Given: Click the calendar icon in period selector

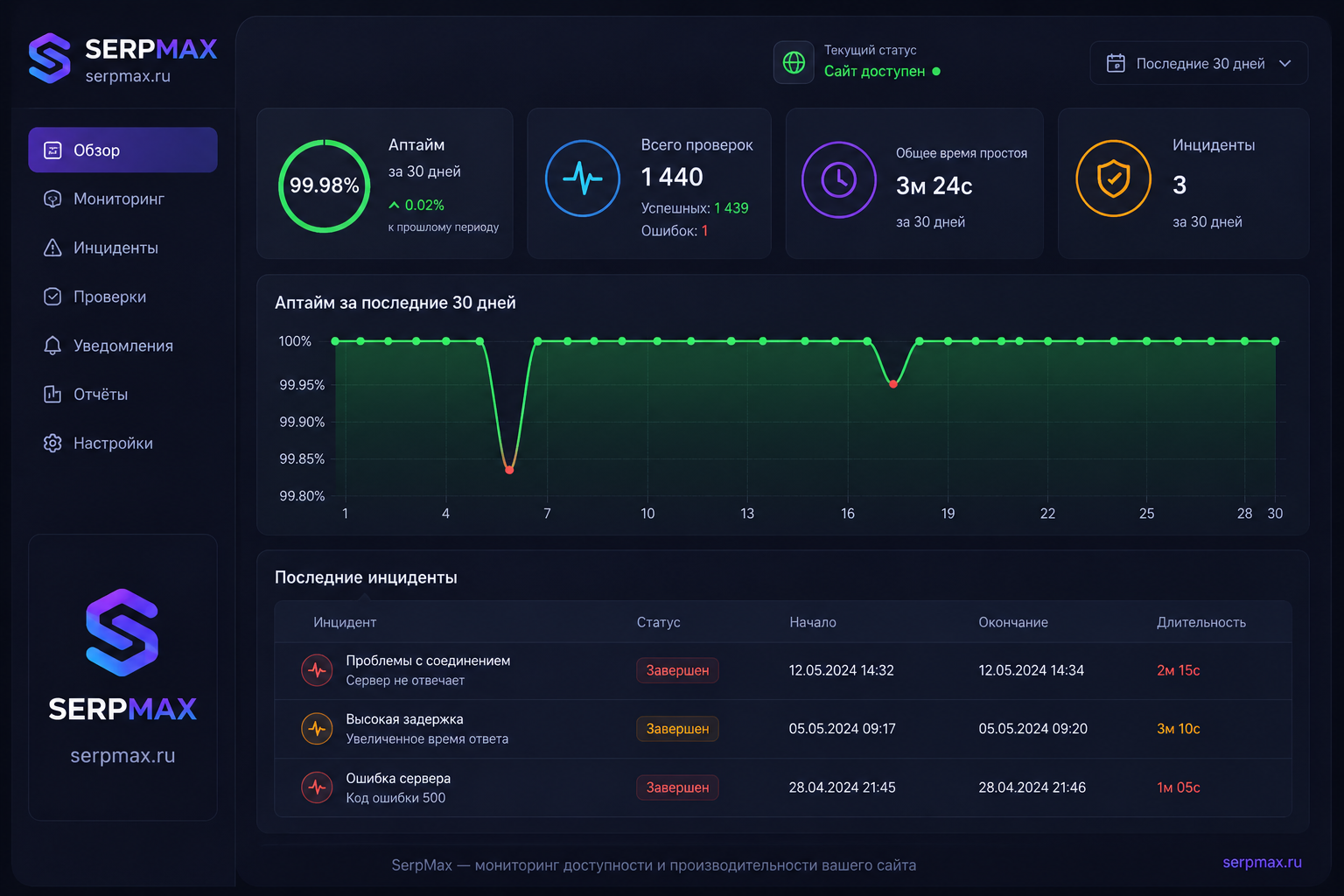Looking at the screenshot, I should tap(1116, 63).
